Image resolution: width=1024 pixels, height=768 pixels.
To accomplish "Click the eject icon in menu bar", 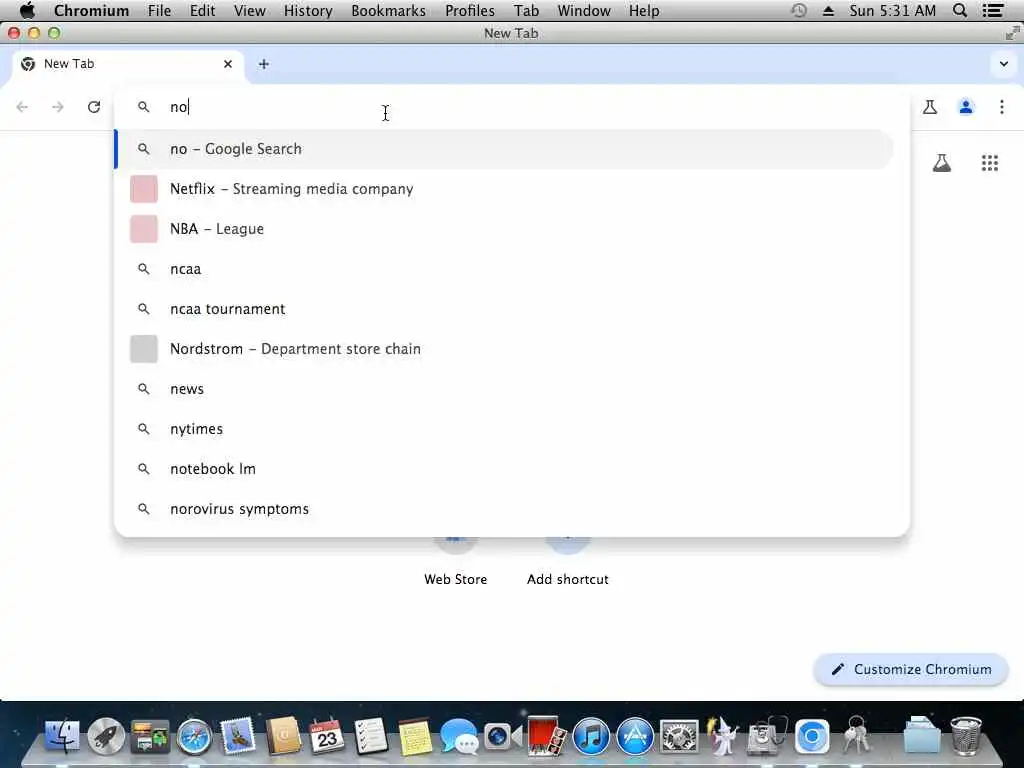I will click(x=828, y=10).
